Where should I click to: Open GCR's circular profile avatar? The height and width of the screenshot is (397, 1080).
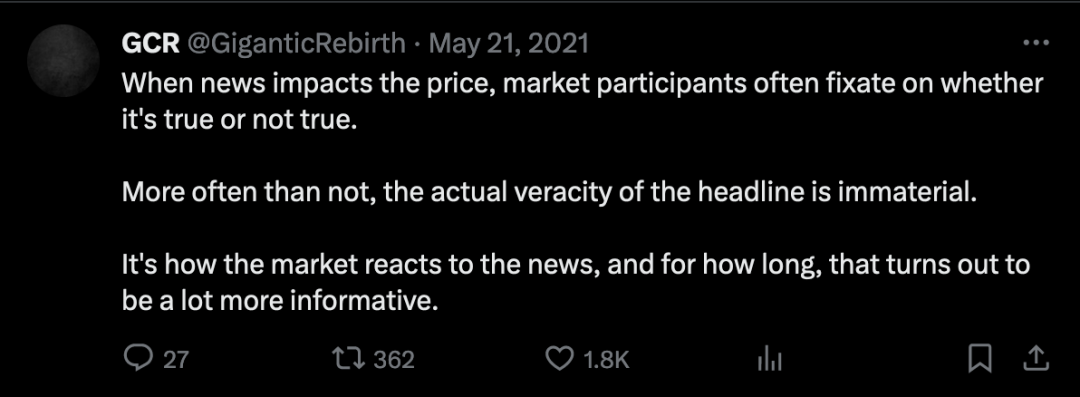click(63, 61)
